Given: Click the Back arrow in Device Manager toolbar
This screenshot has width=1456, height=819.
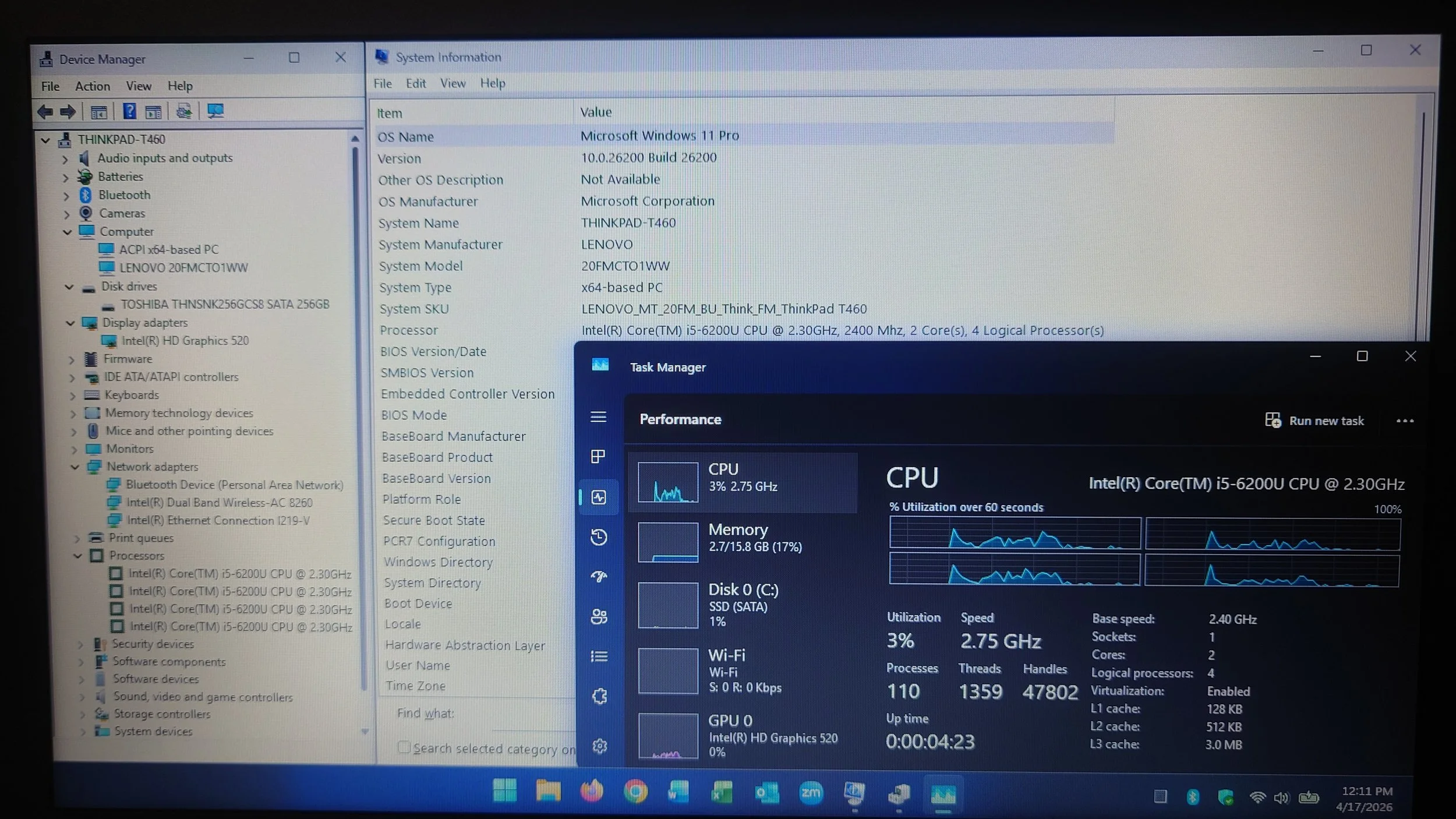Looking at the screenshot, I should pos(45,111).
